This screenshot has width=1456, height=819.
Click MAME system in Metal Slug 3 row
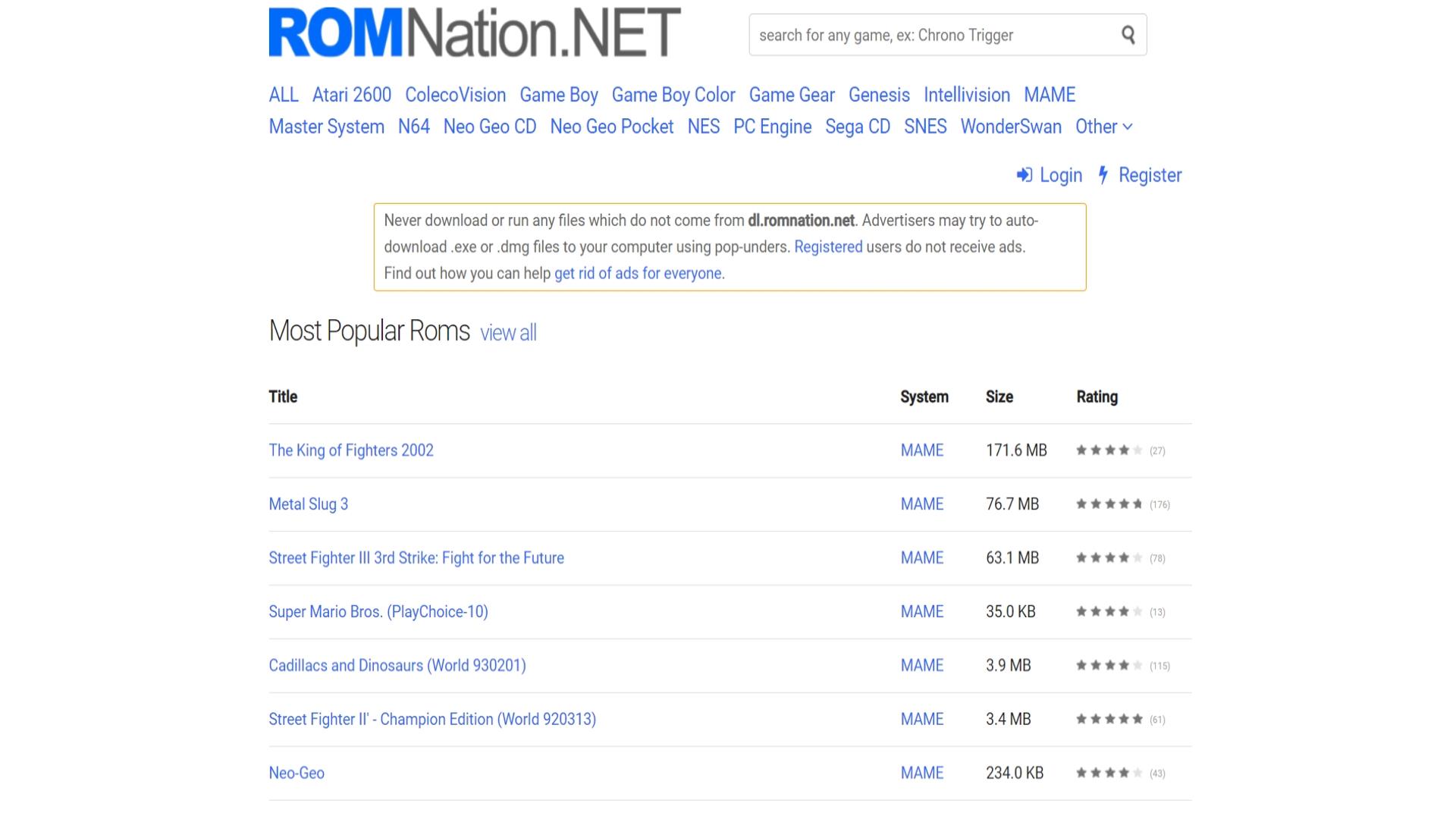click(921, 504)
